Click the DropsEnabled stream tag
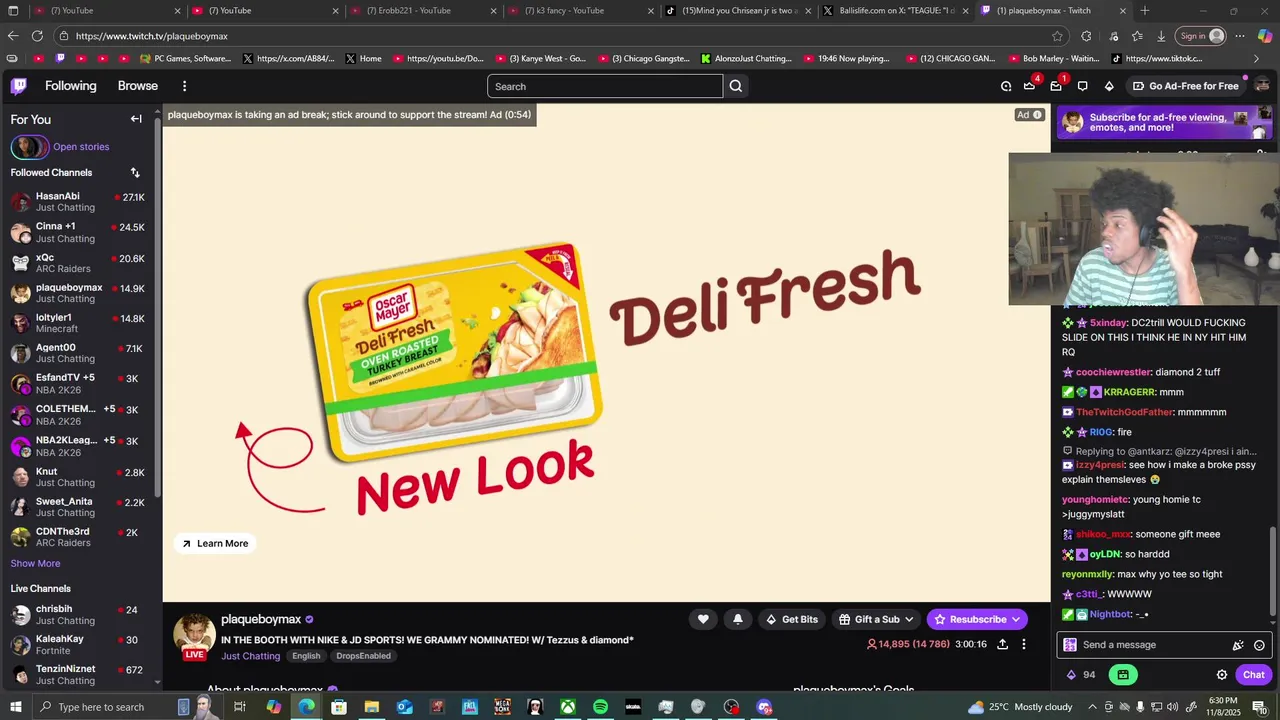Screen dimensions: 1280x720 pyautogui.click(x=363, y=656)
